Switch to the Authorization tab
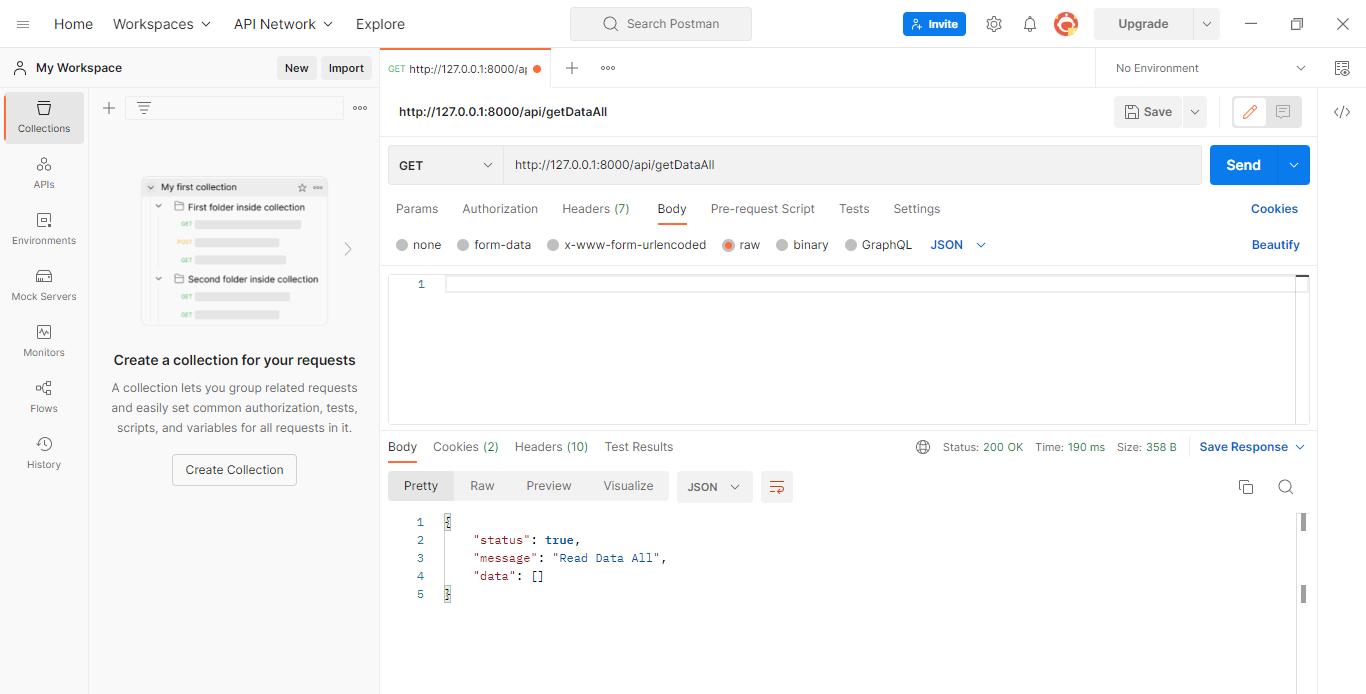This screenshot has height=694, width=1366. point(500,209)
